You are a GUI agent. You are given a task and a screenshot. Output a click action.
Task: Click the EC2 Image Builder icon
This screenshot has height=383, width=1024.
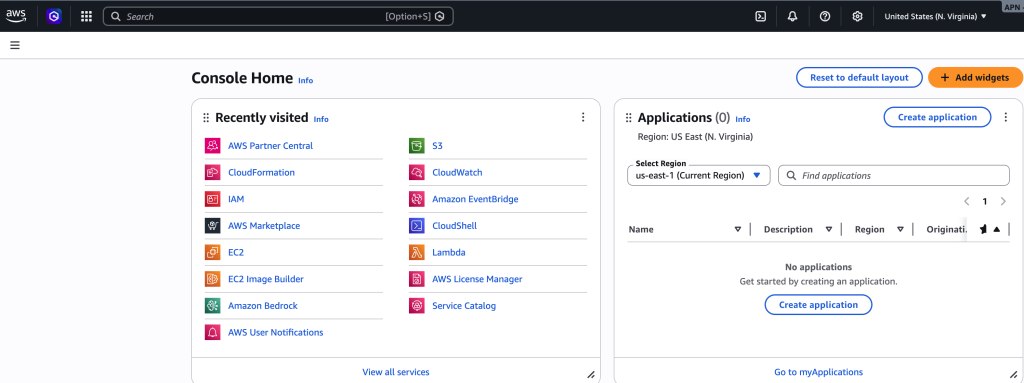(212, 279)
